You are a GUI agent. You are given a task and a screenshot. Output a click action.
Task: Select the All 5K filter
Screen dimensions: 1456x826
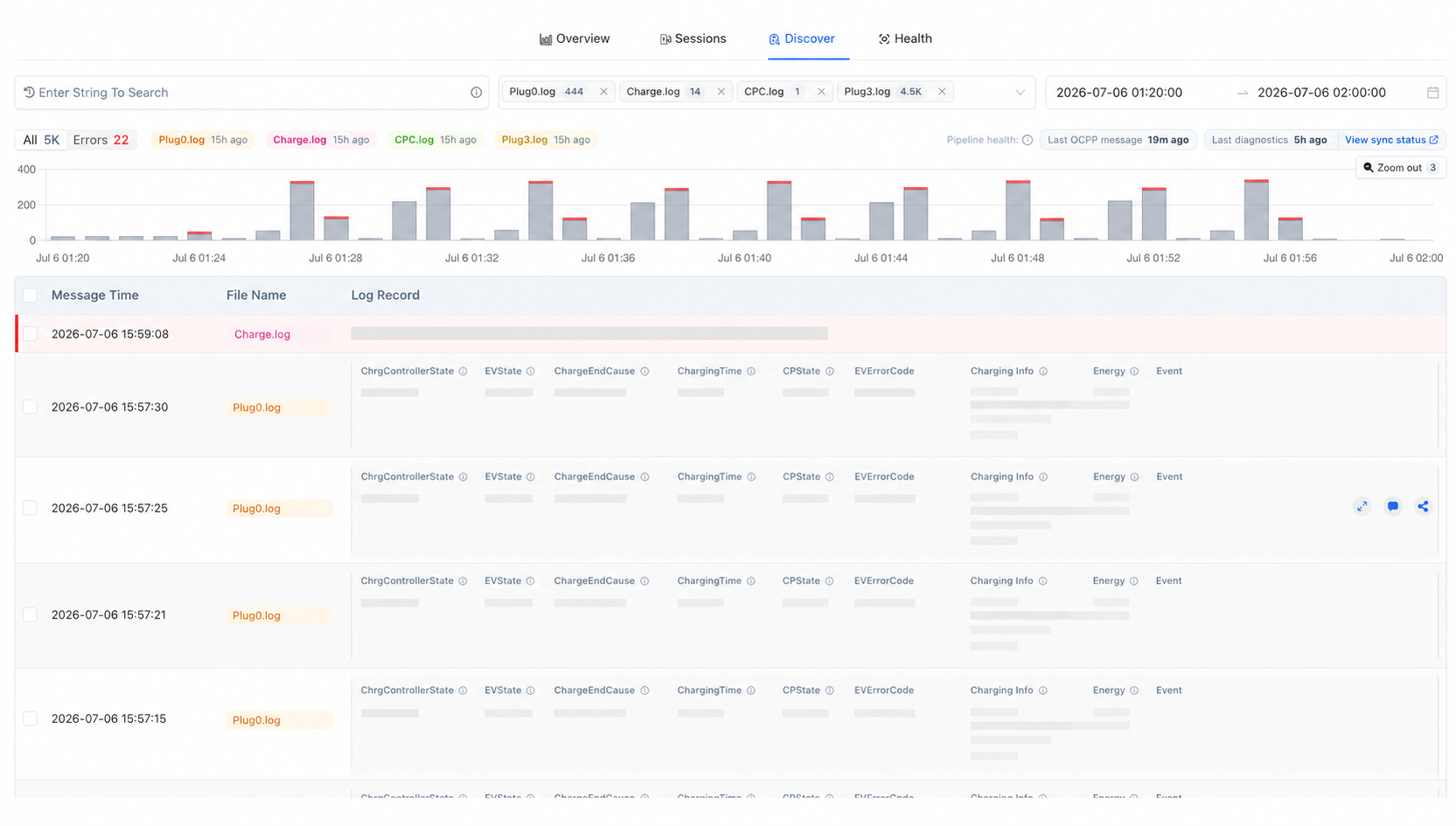(x=41, y=140)
